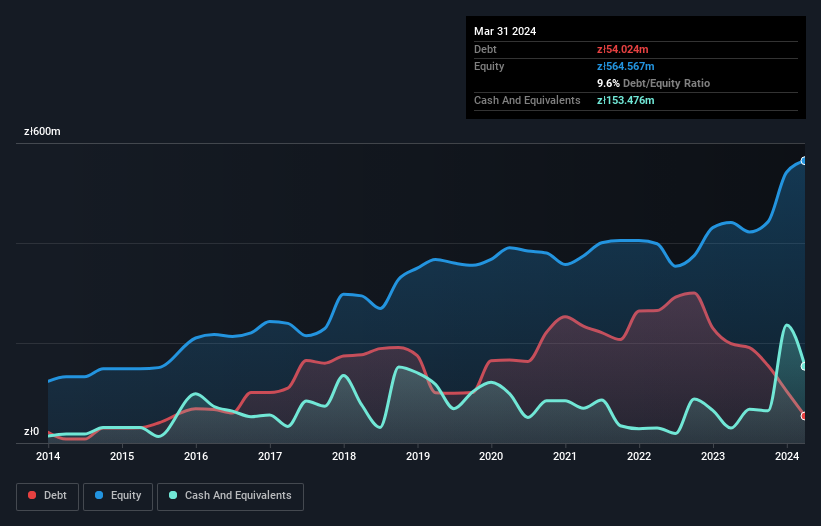The height and width of the screenshot is (526, 821).
Task: Click the zł54.024m debt value
Action: pyautogui.click(x=623, y=49)
